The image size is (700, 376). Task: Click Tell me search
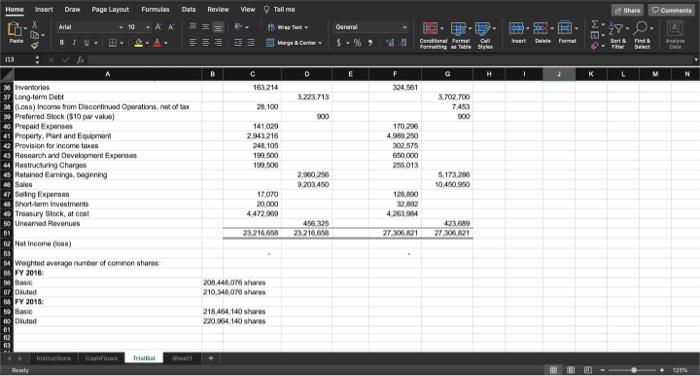pos(279,9)
